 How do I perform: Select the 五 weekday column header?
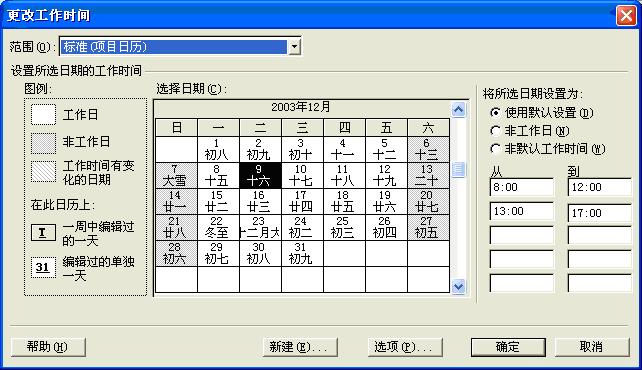pyautogui.click(x=387, y=128)
